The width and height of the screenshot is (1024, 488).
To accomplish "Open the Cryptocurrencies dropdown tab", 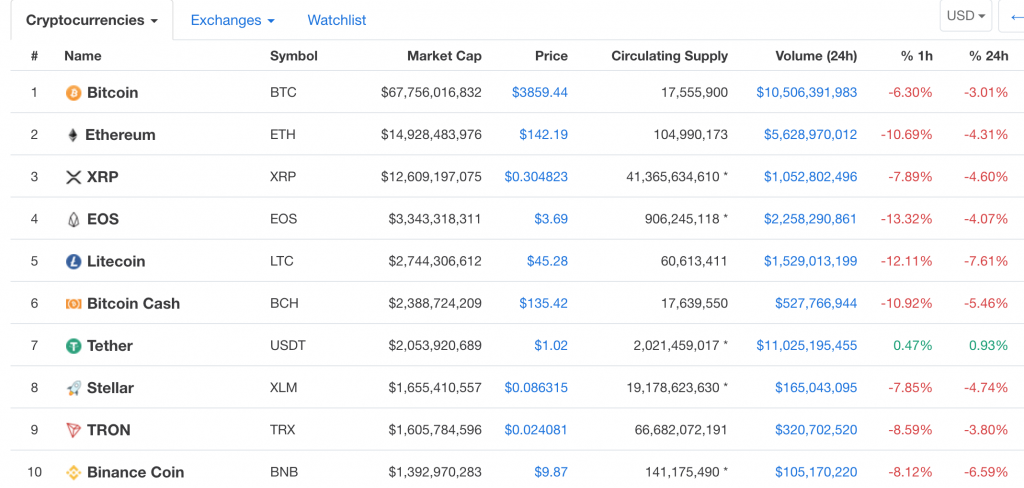I will pyautogui.click(x=91, y=20).
